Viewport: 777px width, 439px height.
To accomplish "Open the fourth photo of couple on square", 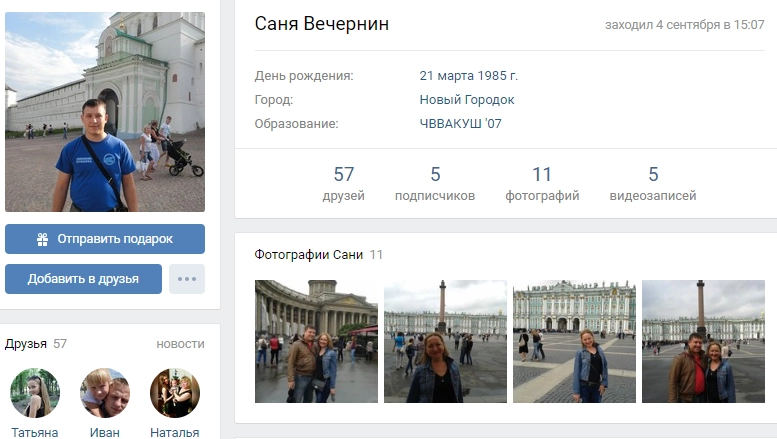I will 703,341.
